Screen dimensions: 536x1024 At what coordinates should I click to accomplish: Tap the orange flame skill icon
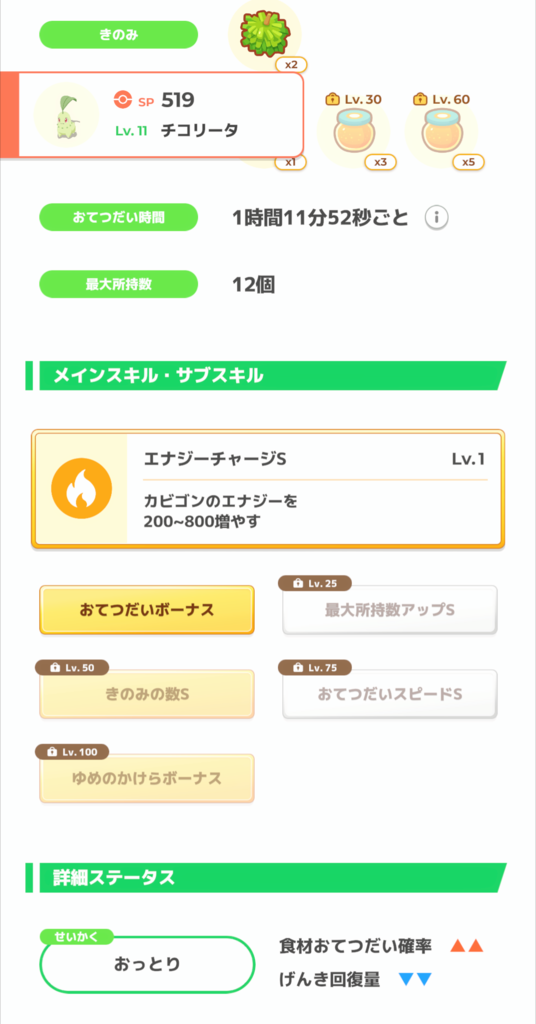[x=82, y=488]
